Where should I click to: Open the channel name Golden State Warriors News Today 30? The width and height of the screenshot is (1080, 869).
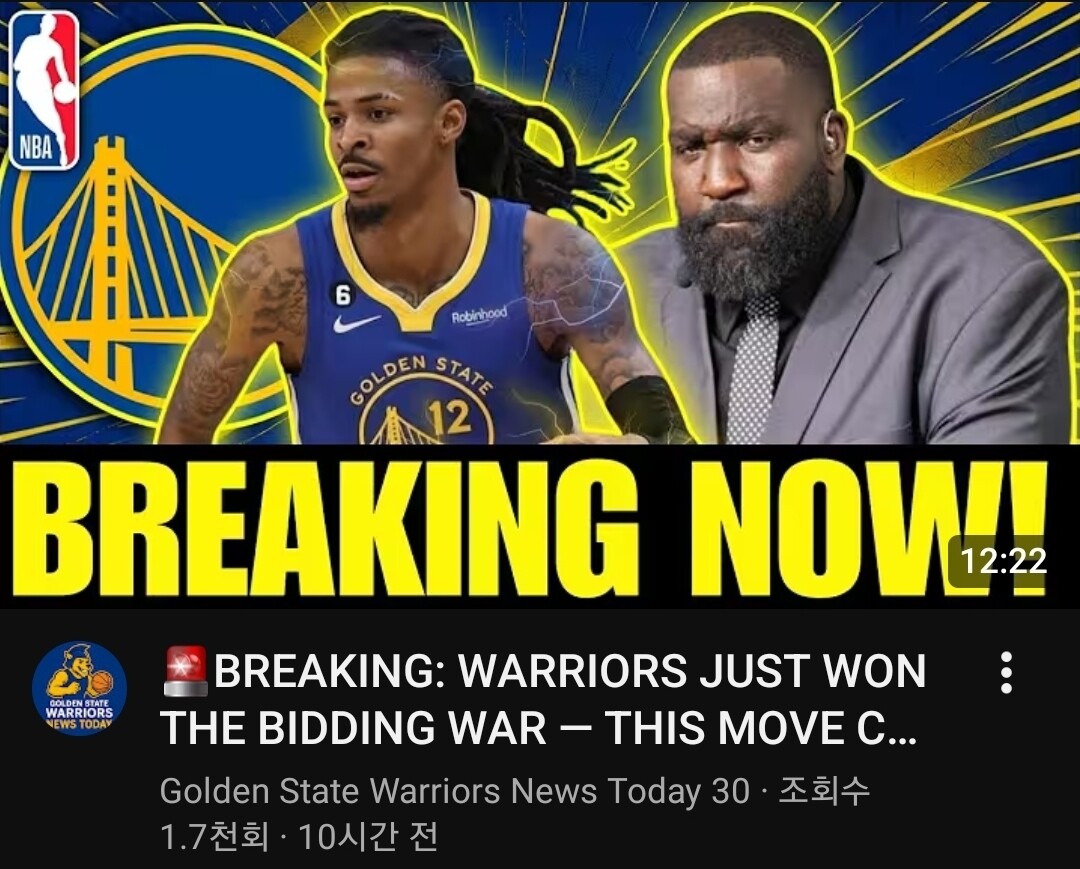(x=455, y=791)
